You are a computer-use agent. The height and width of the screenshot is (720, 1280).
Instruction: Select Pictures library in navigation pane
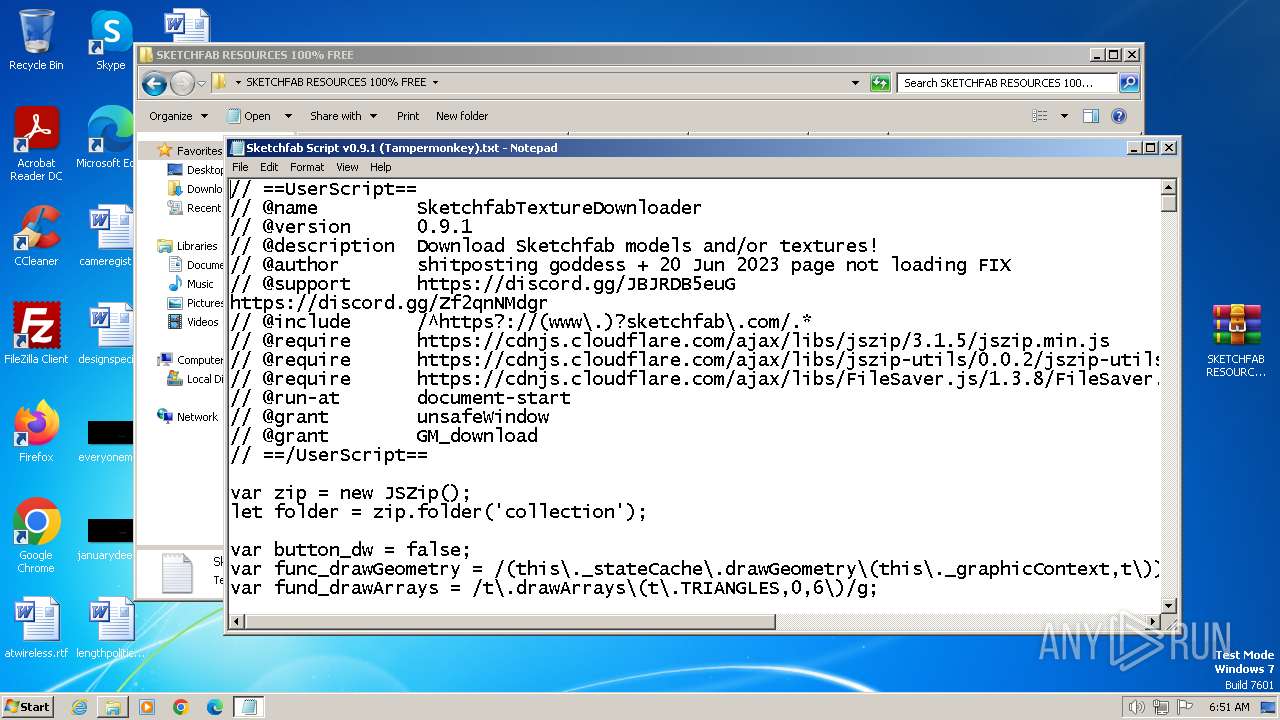196,303
